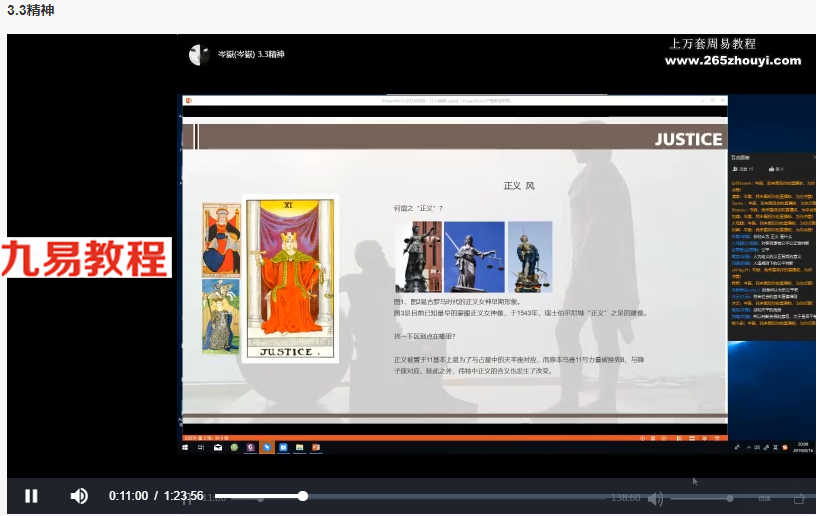Click the taskbar system clock
The height and width of the screenshot is (516, 816).
pos(802,447)
